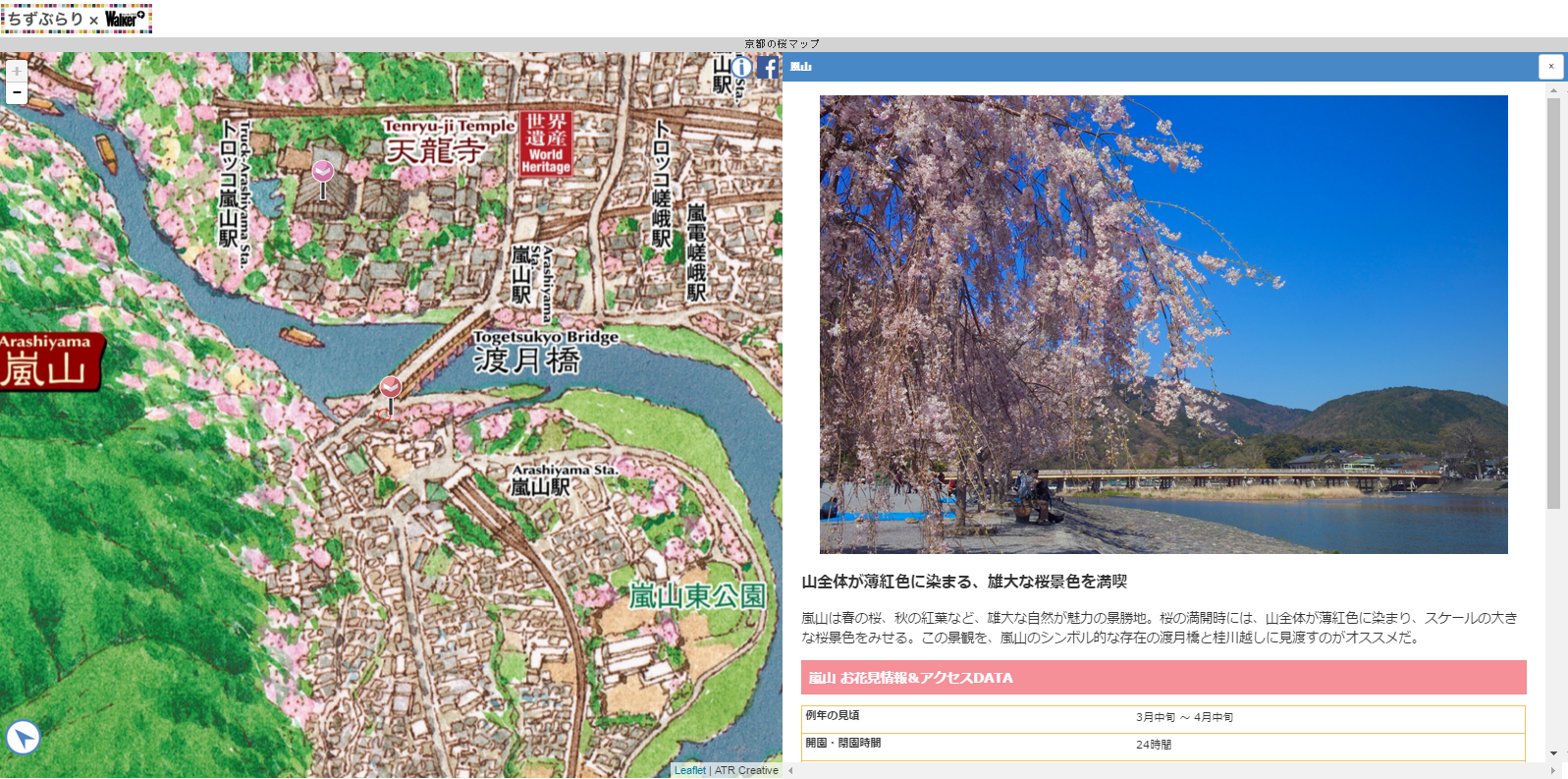Image resolution: width=1568 pixels, height=779 pixels.
Task: Click the 嵐山 panel title text
Action: [x=801, y=67]
